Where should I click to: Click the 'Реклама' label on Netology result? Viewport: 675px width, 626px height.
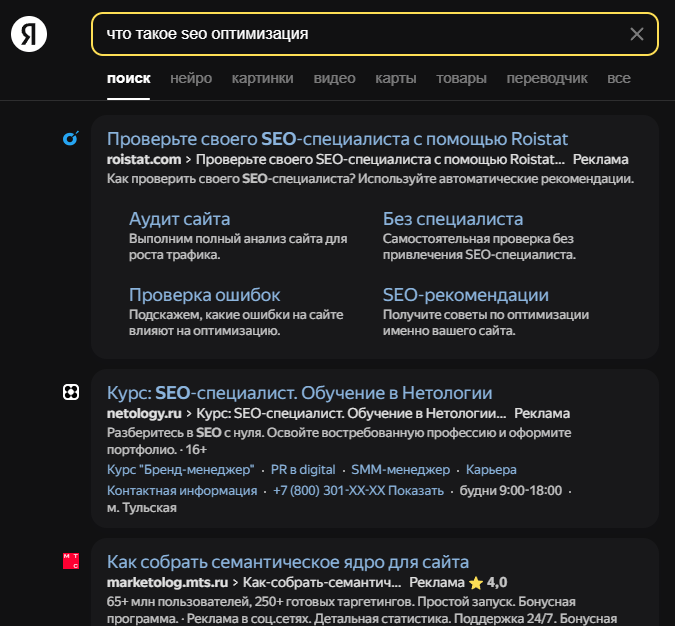tap(542, 413)
